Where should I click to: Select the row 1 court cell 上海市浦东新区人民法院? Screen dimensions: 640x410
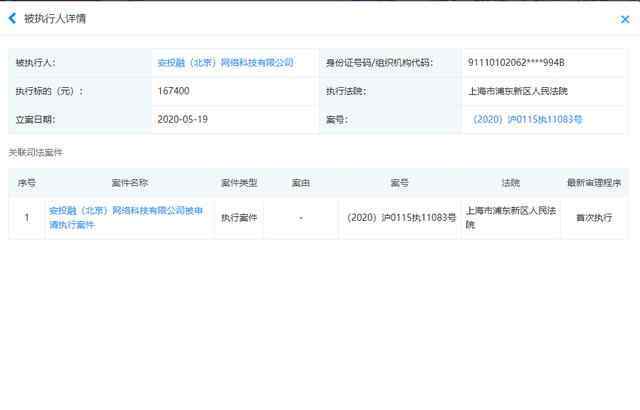point(511,217)
